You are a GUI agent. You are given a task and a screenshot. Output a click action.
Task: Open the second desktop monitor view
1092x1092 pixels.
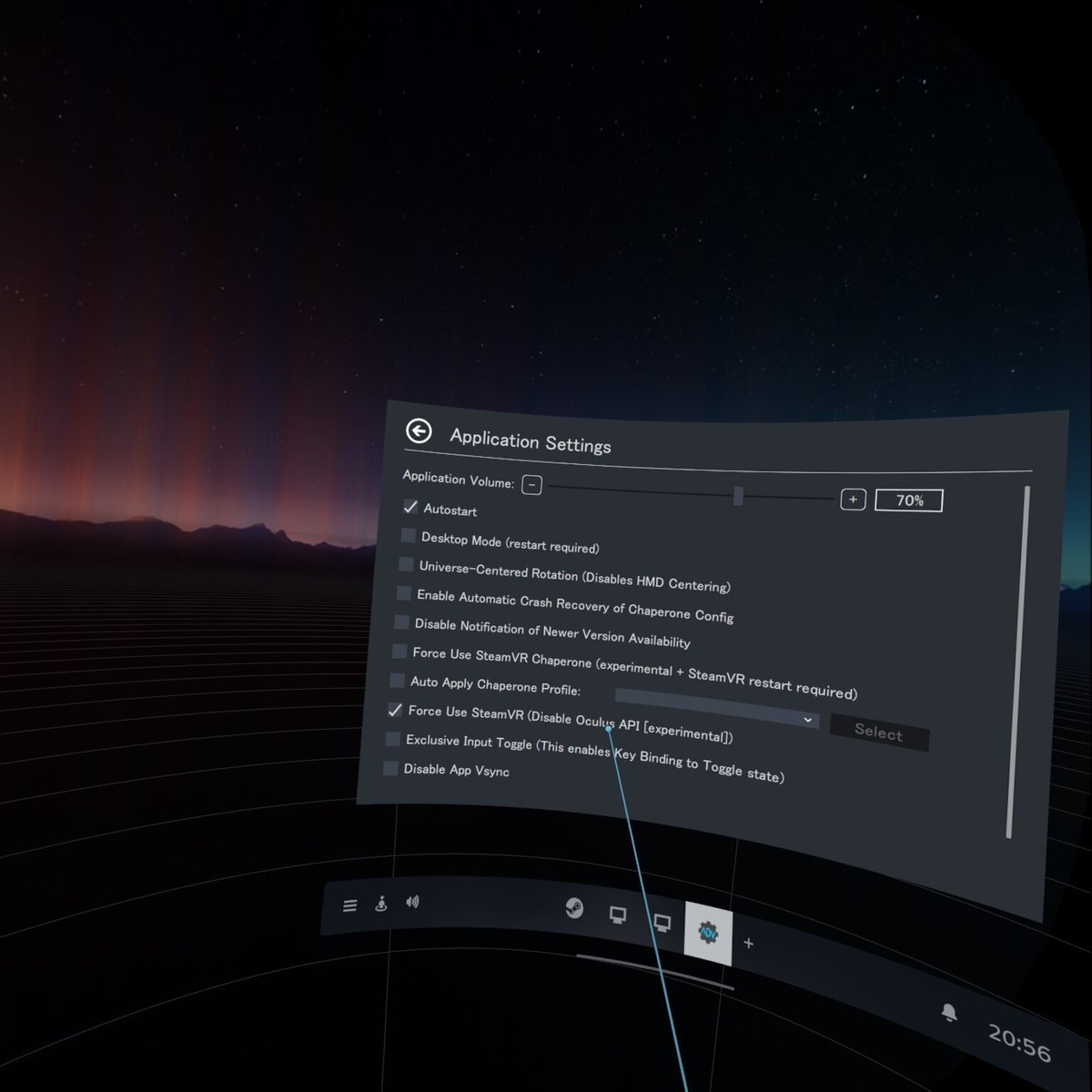pos(662,925)
